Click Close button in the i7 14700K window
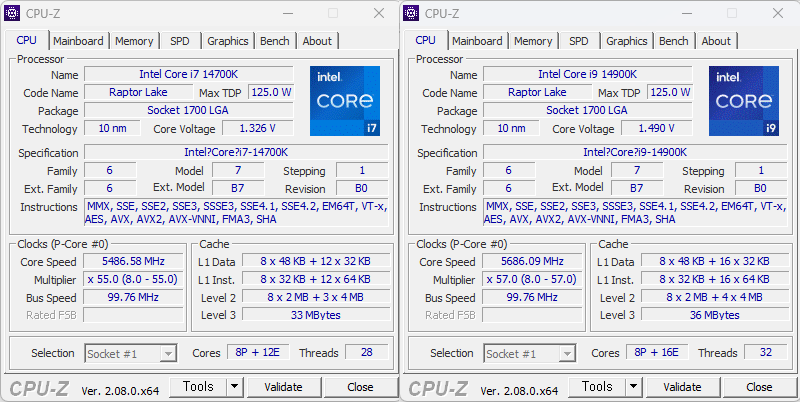Image resolution: width=800 pixels, height=402 pixels. [360, 387]
